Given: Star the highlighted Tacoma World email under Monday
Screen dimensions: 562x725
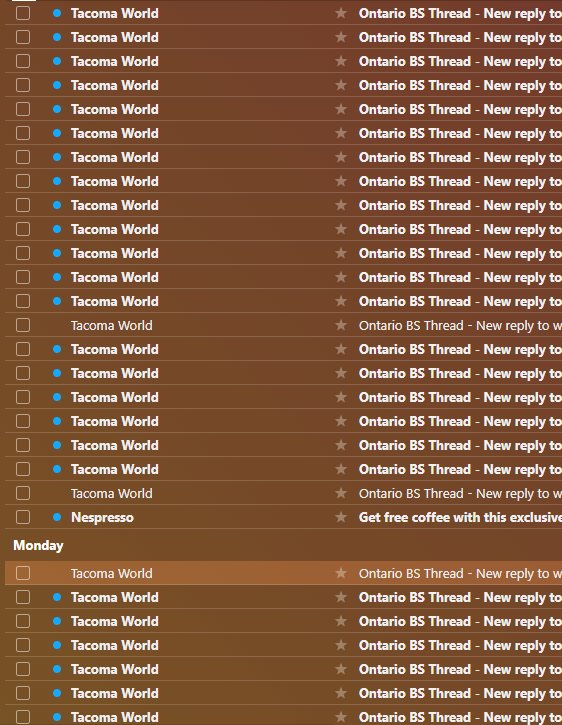Looking at the screenshot, I should click(341, 573).
